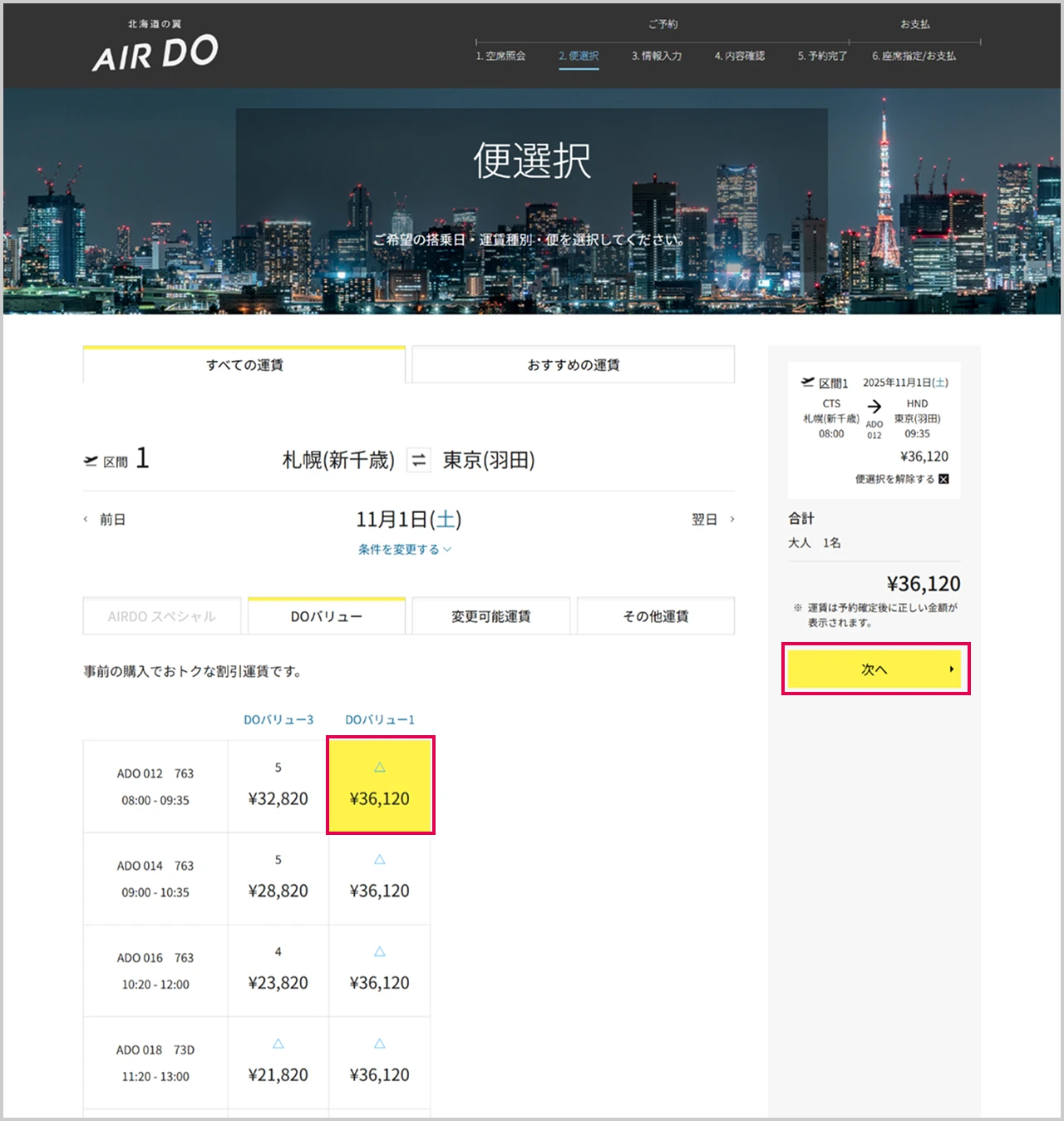Open the その他運賃 tab
1064x1121 pixels.
pyautogui.click(x=655, y=616)
